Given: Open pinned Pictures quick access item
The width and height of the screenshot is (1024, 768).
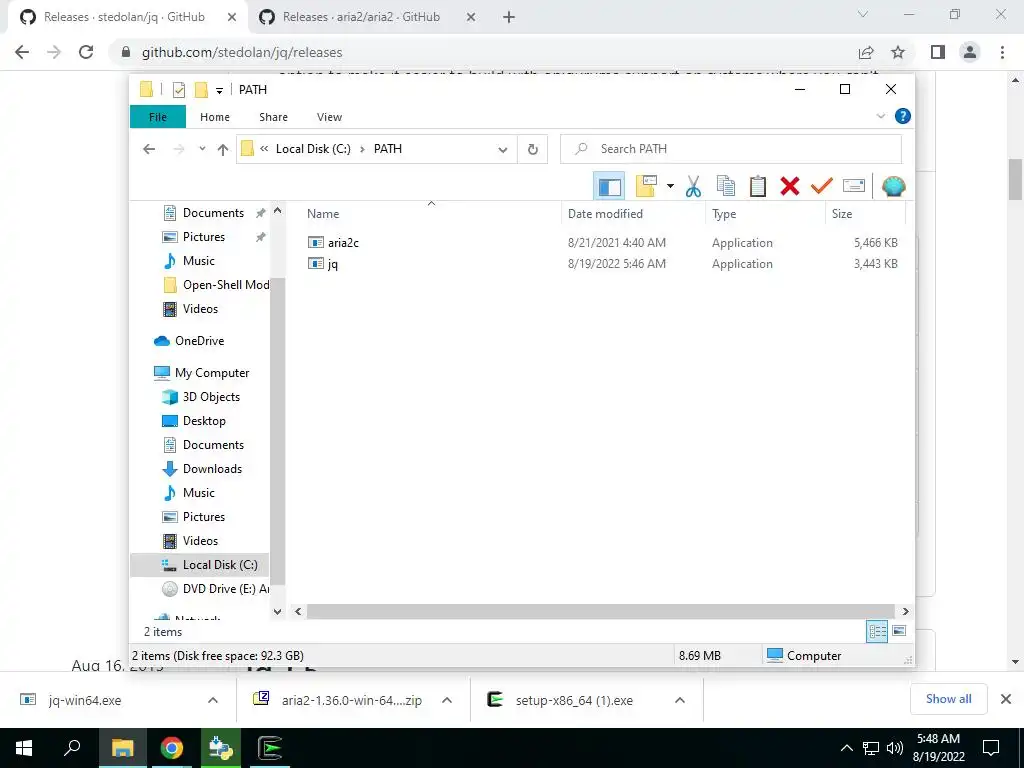Looking at the screenshot, I should pos(203,237).
